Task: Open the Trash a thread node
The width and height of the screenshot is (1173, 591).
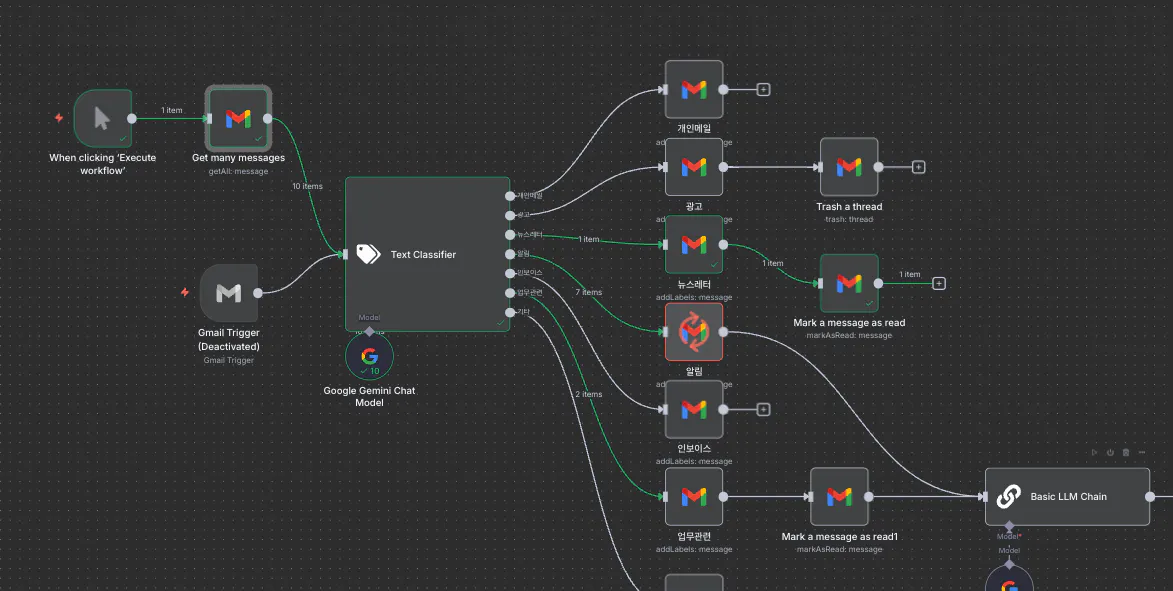Action: coord(849,167)
